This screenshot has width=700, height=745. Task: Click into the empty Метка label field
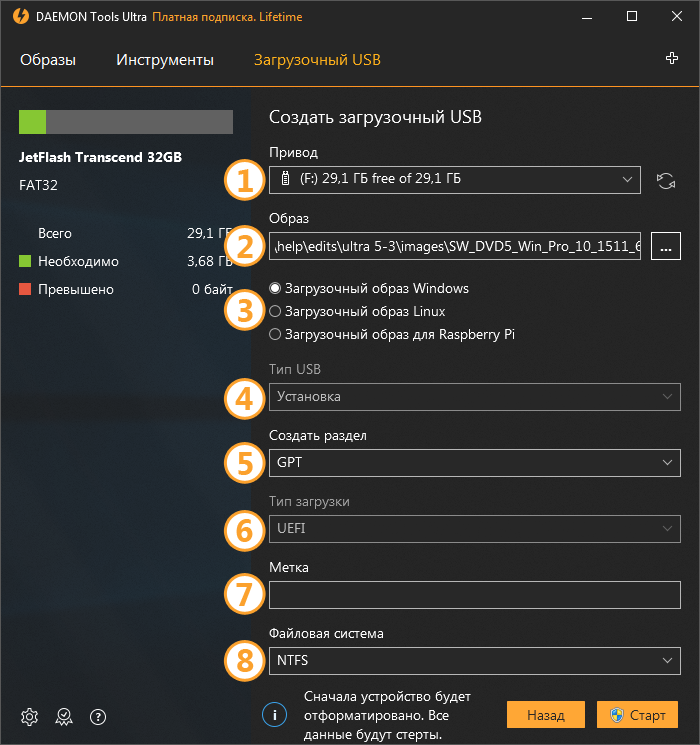pos(475,595)
